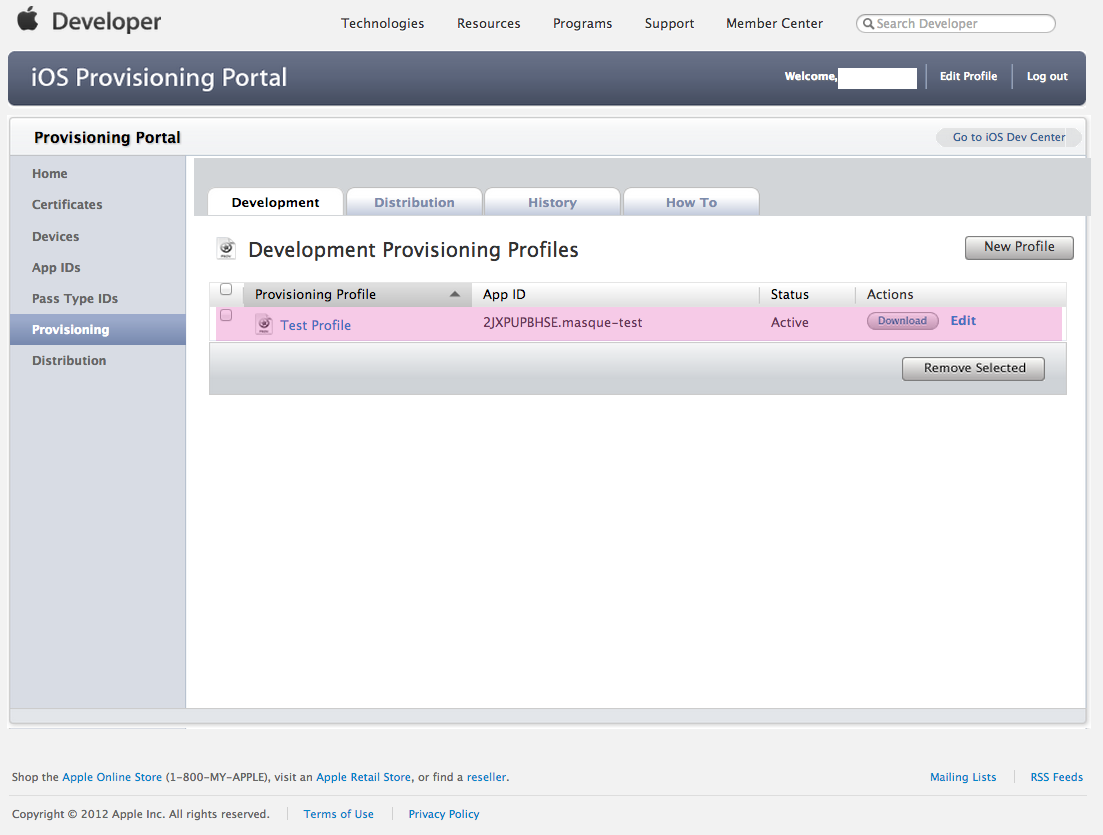Open the Apple Online Store link
Screen dimensions: 1103x835
point(112,777)
